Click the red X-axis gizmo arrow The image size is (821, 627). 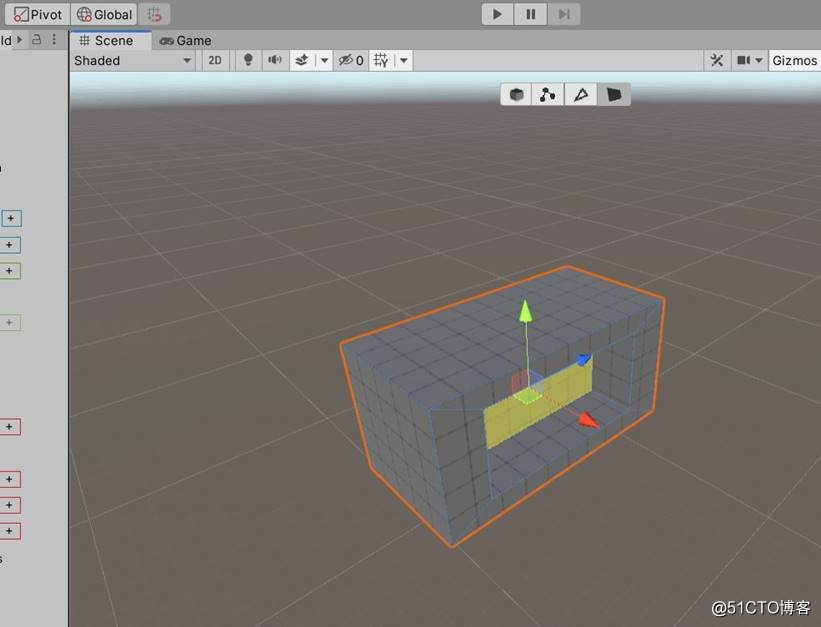click(588, 420)
